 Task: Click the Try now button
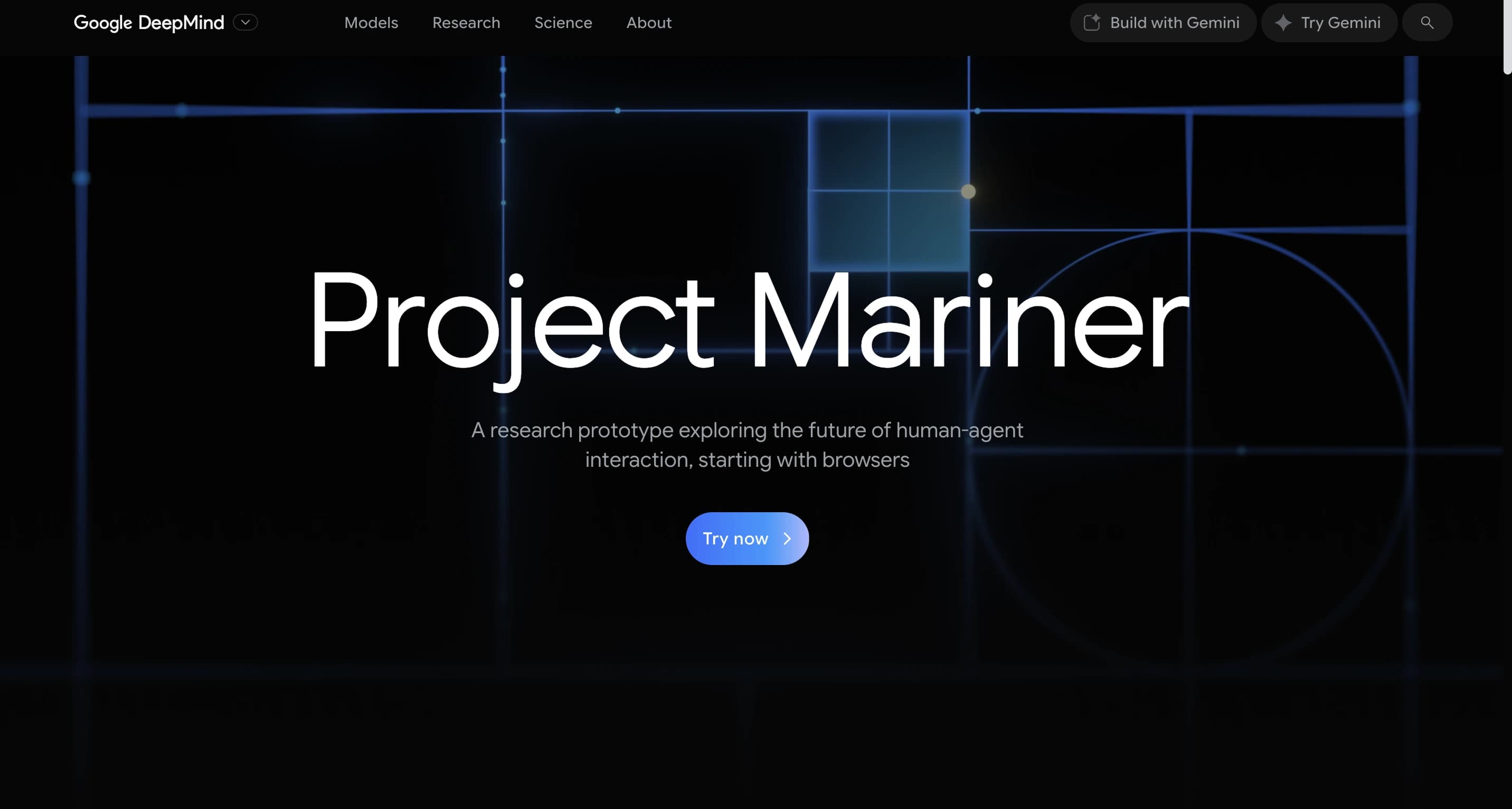coord(747,538)
